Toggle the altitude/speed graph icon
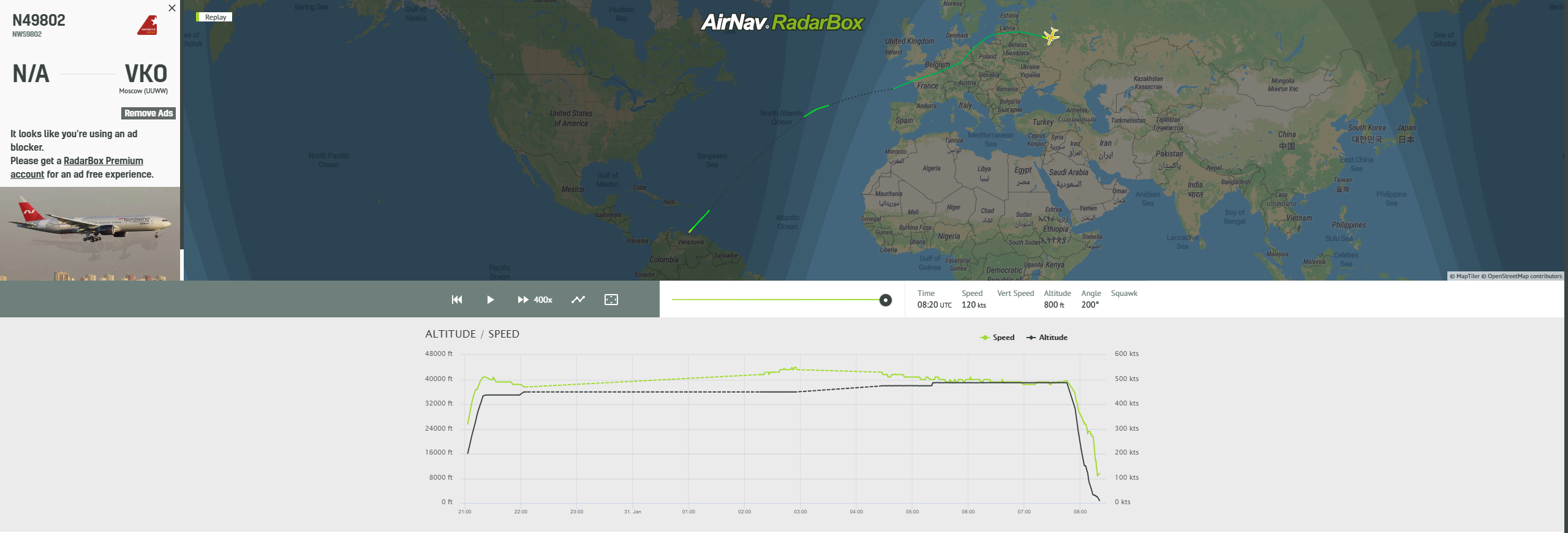The width and height of the screenshot is (1568, 533). pos(578,300)
